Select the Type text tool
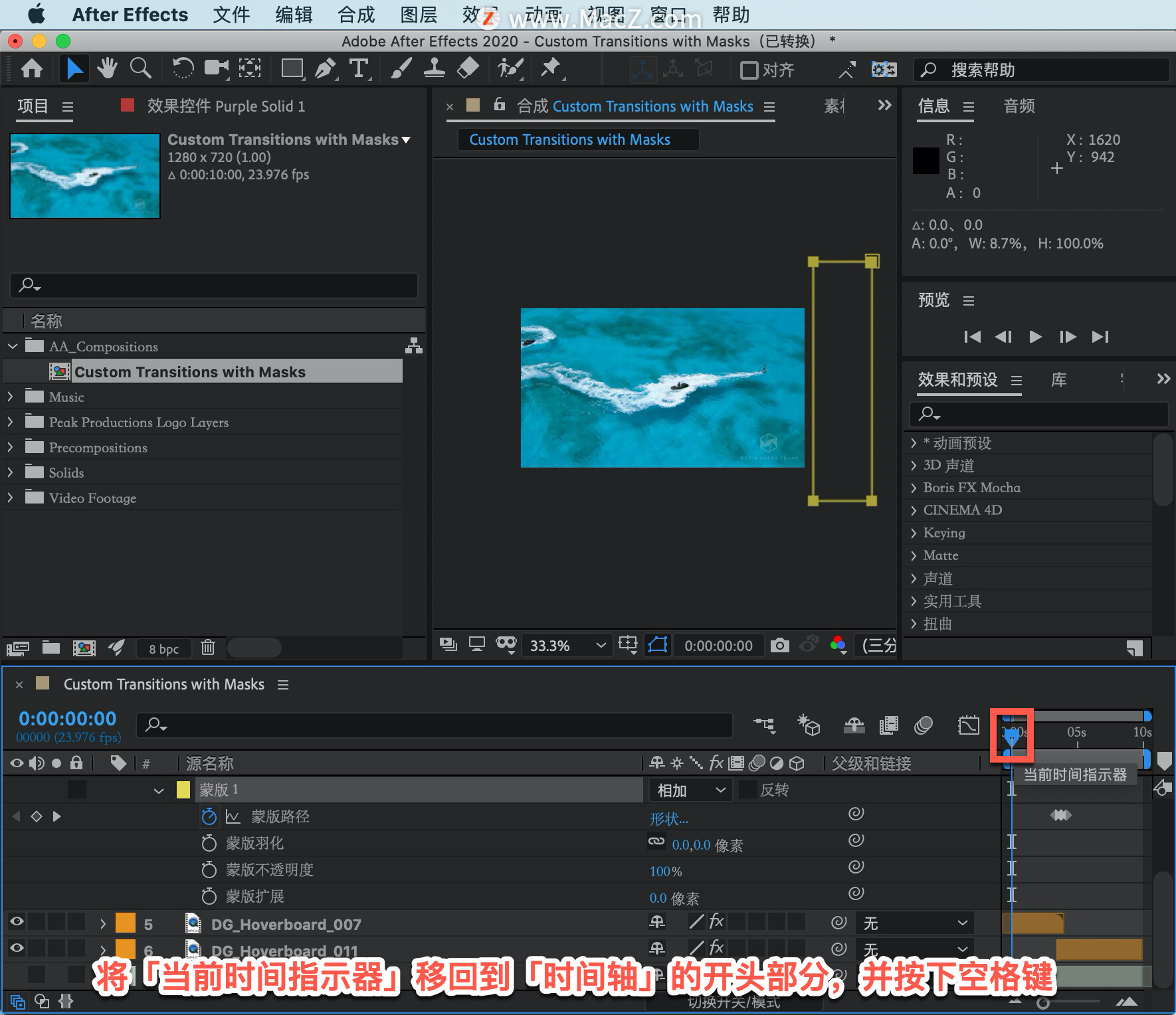This screenshot has width=1176, height=1015. point(359,68)
